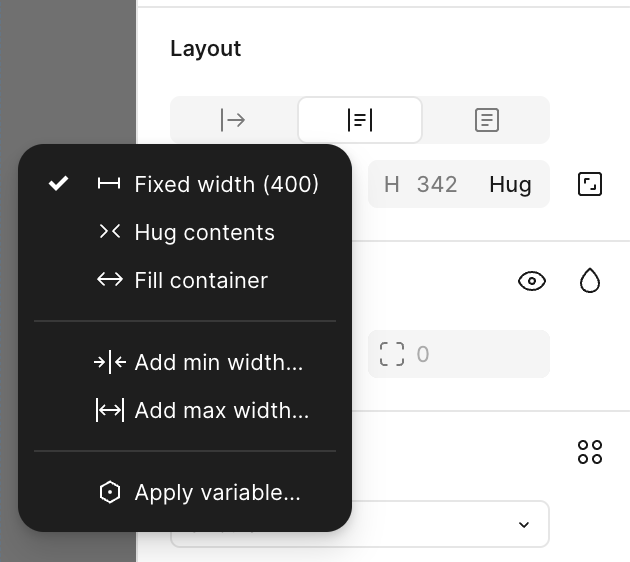Choose Hug contents from menu
This screenshot has width=630, height=562.
coord(204,232)
